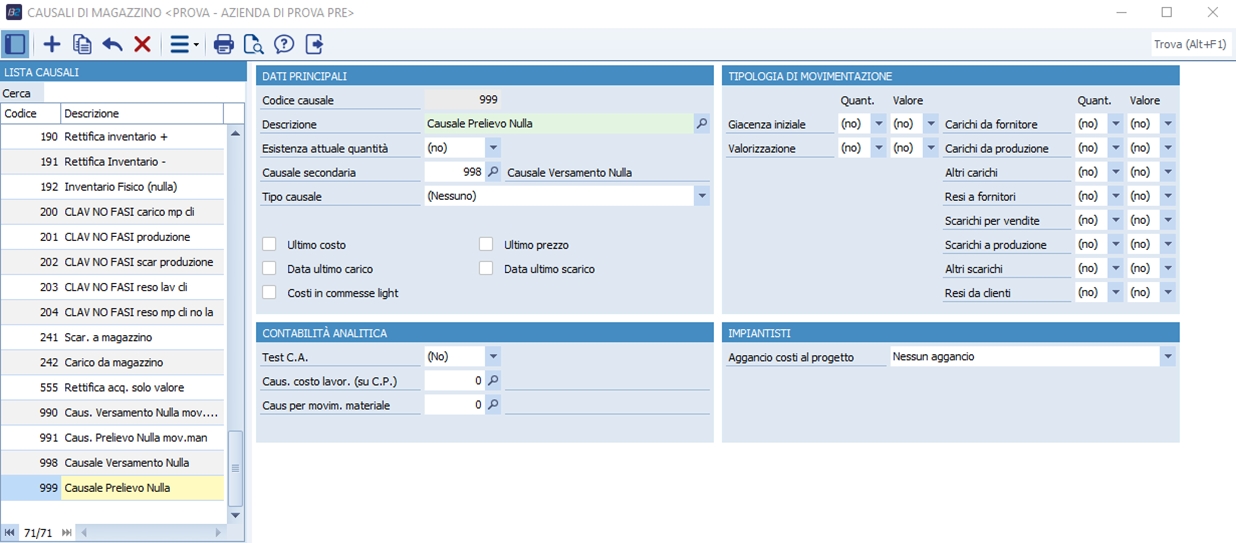The width and height of the screenshot is (1236, 543).
Task: Open print preview icon
Action: [x=254, y=44]
